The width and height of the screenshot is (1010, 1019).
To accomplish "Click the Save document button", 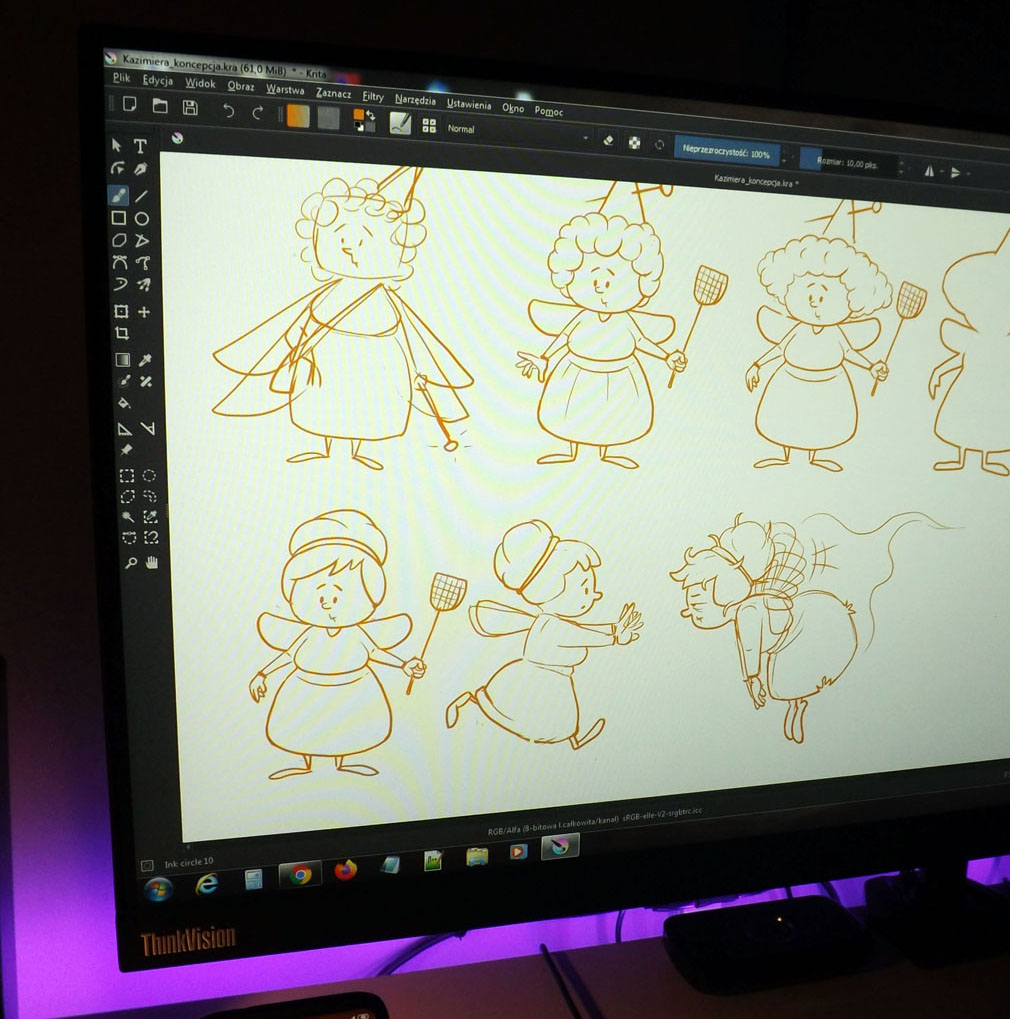I will 190,107.
